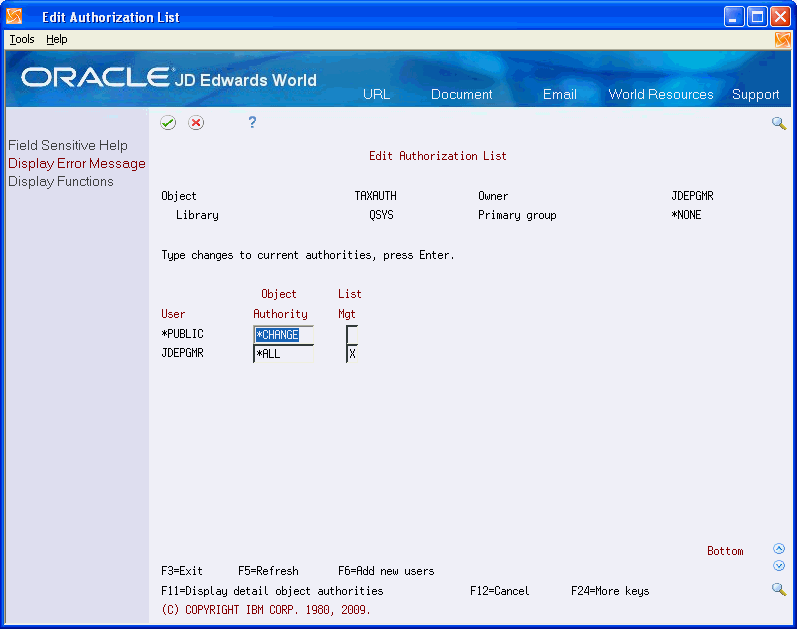
Task: Close the Edit Authorization List window
Action: click(x=780, y=17)
